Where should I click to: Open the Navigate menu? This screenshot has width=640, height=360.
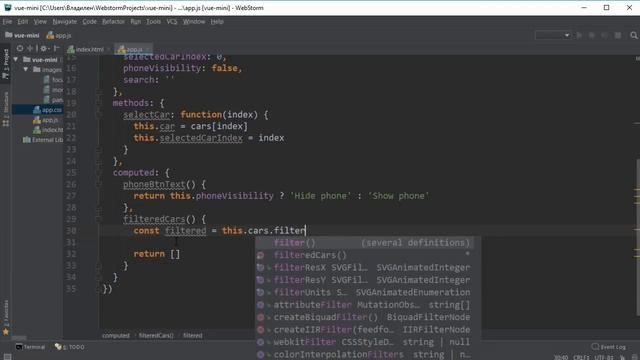[x=64, y=22]
